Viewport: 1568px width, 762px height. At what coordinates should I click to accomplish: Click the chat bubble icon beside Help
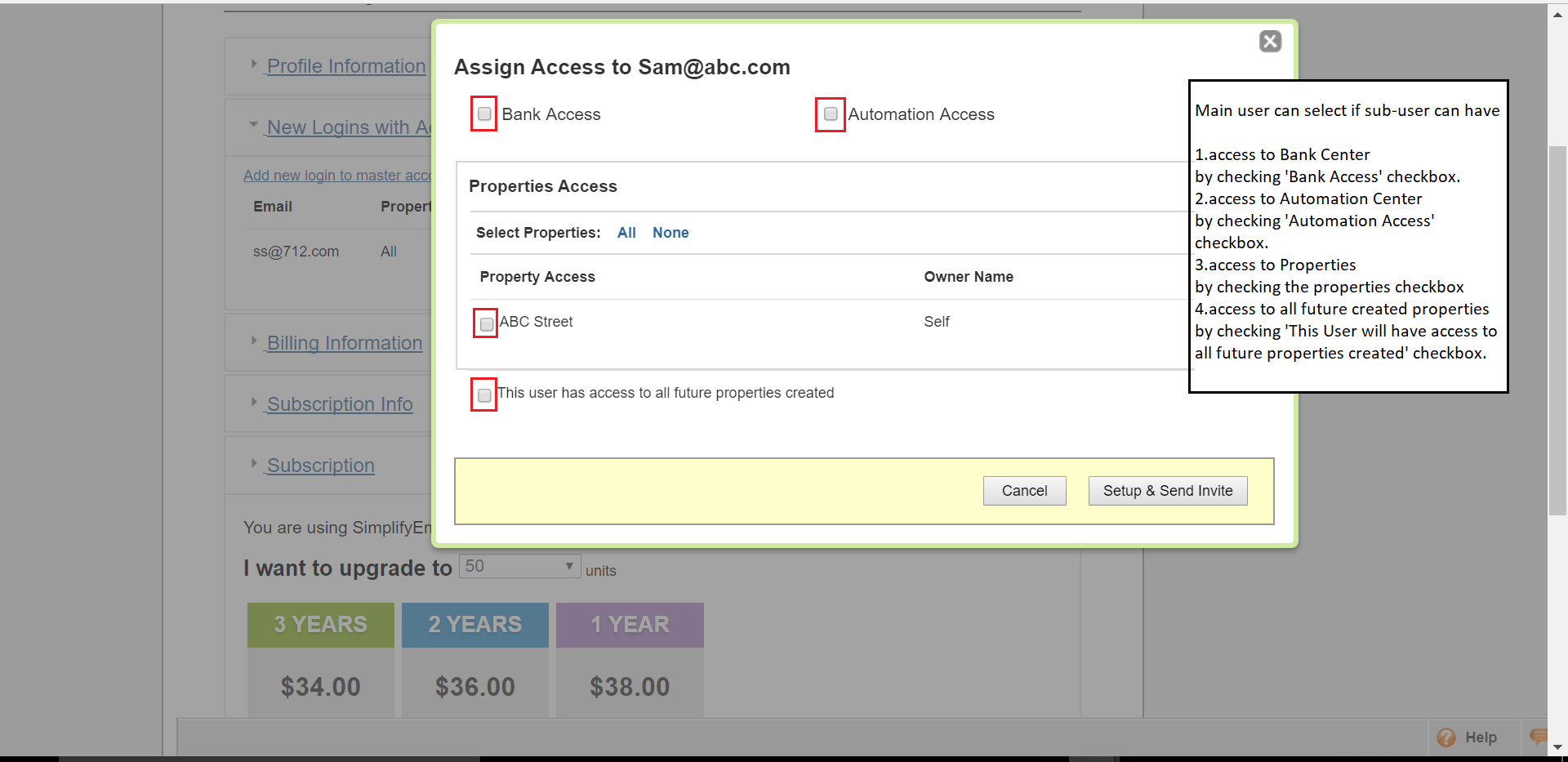point(1539,737)
